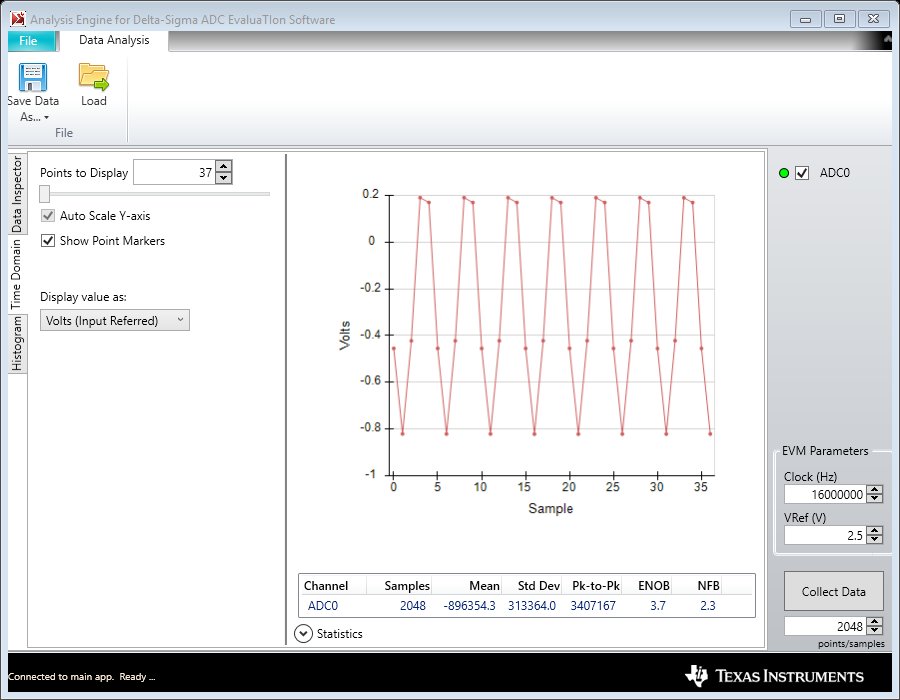
Task: Select the ADC0 row in statistics table
Action: 526,605
